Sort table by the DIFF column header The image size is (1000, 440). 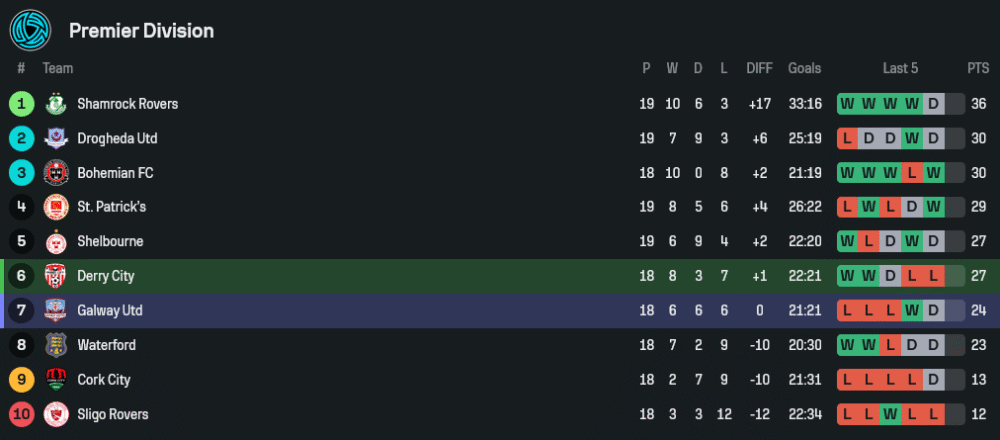[759, 68]
